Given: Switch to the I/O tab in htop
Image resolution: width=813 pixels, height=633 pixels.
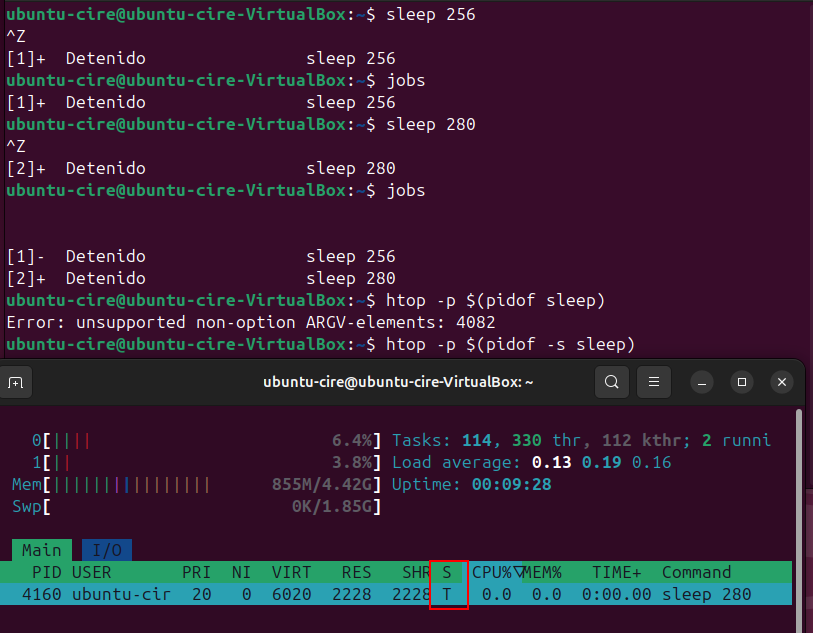Looking at the screenshot, I should point(106,550).
